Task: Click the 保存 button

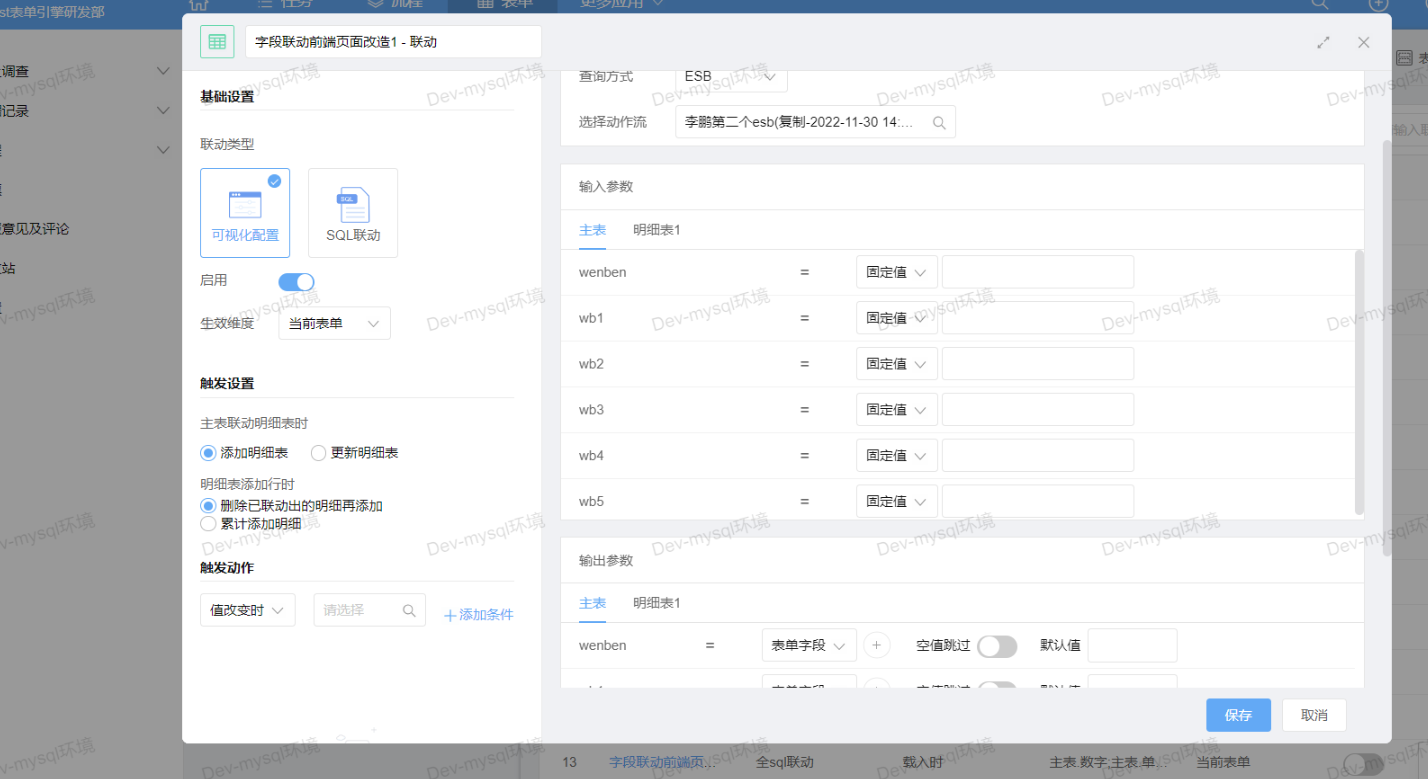Action: click(x=1238, y=715)
